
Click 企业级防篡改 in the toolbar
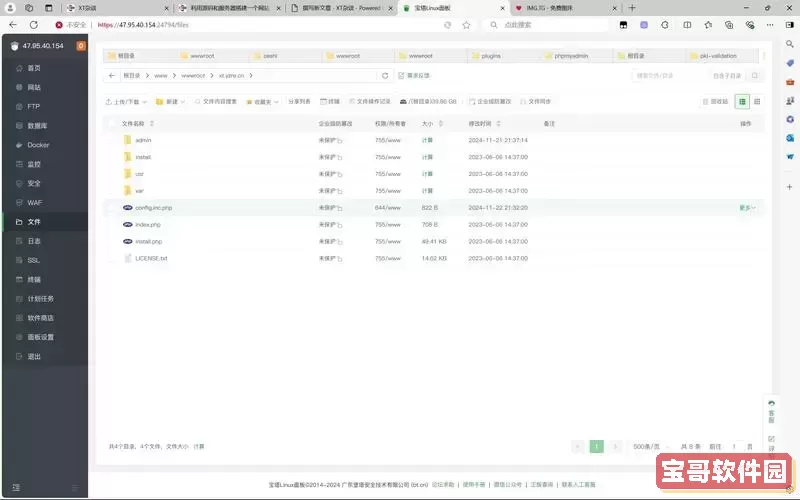pyautogui.click(x=490, y=102)
